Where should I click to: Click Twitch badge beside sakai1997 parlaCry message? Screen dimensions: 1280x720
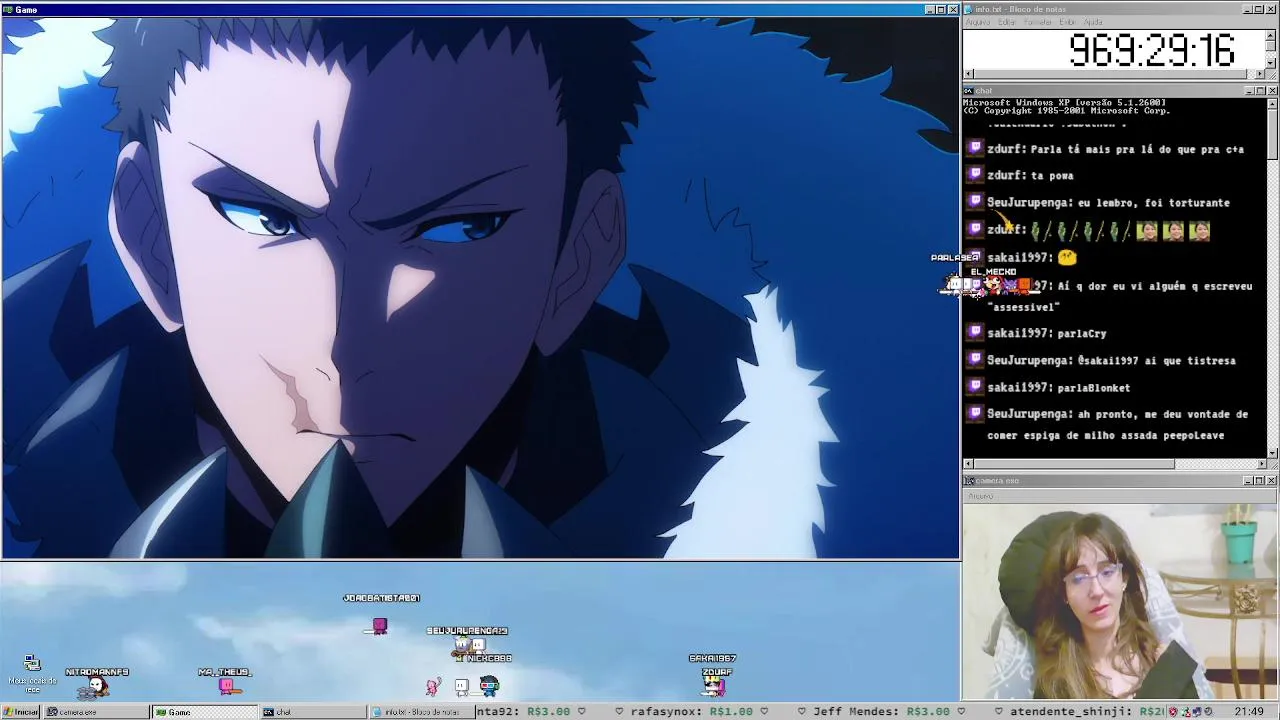(x=976, y=333)
